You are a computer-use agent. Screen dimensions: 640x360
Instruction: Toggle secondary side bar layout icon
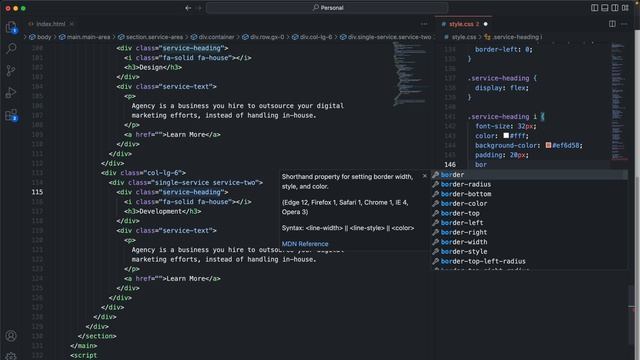tap(615, 8)
